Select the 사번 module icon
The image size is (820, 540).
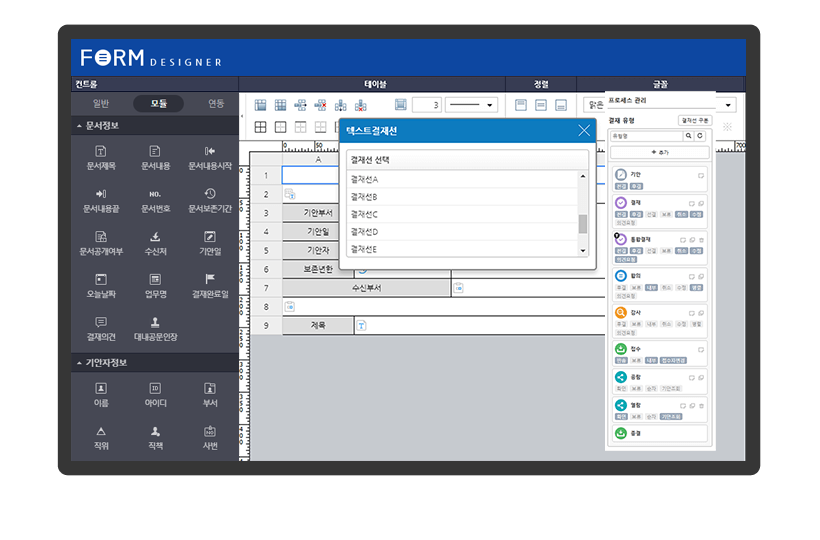(x=210, y=431)
